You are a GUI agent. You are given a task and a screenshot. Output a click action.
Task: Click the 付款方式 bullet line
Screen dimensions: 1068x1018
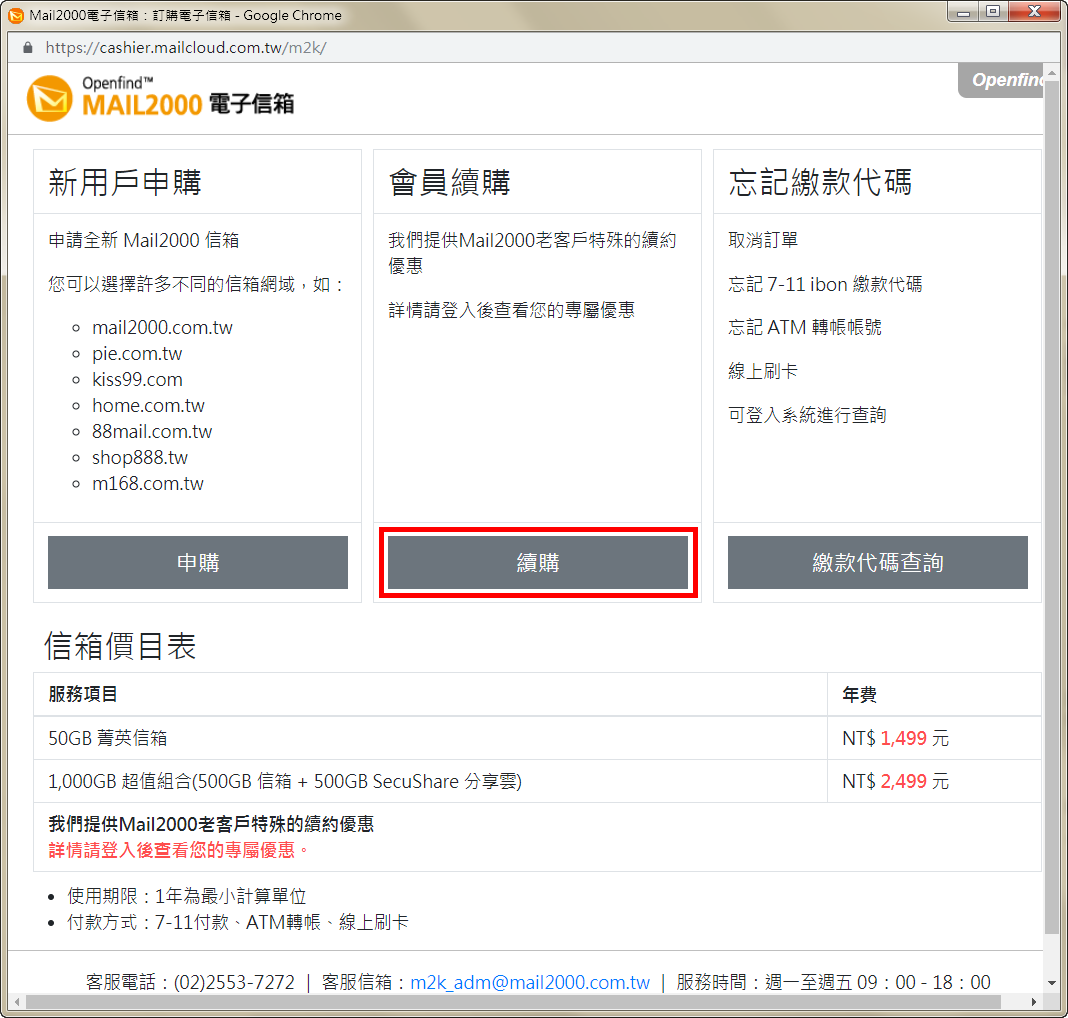[x=237, y=922]
